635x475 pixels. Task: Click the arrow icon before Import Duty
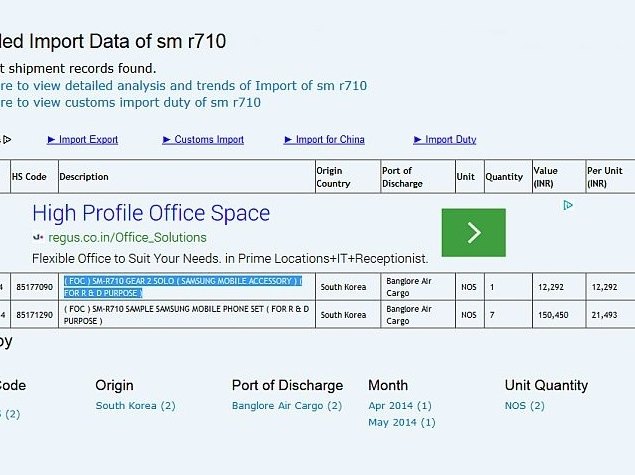point(418,140)
